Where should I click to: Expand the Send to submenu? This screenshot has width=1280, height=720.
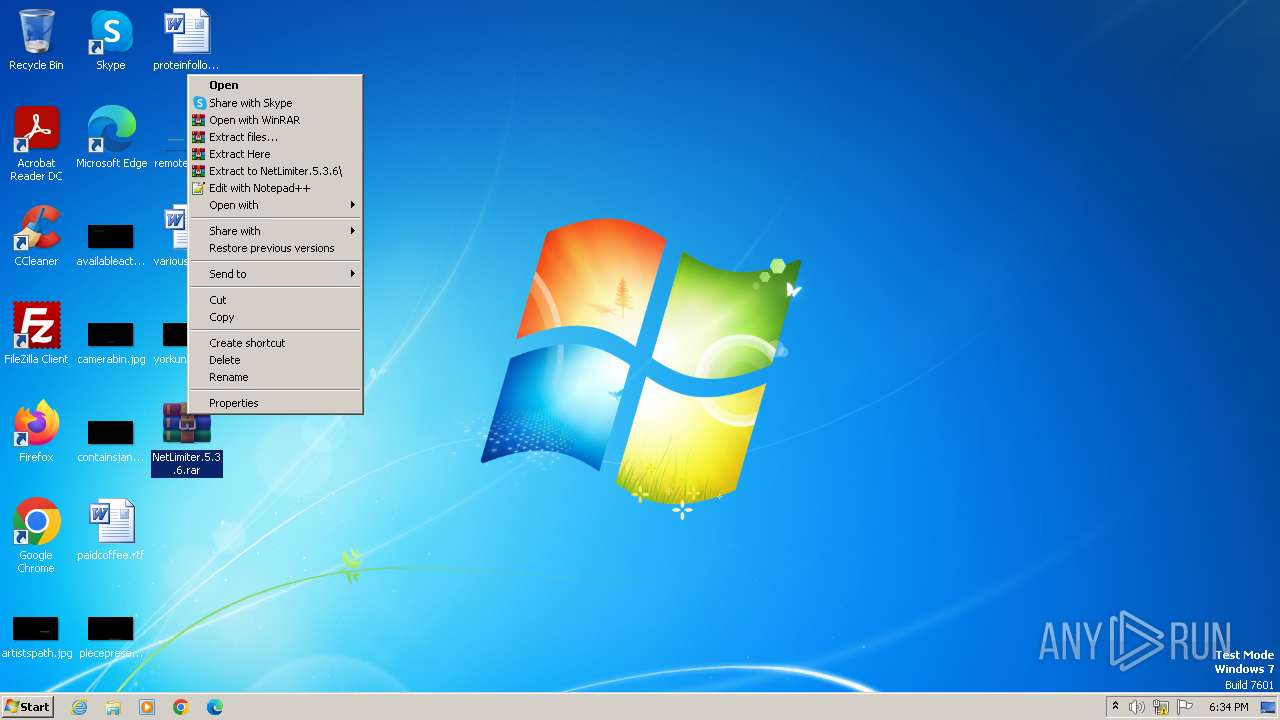click(x=275, y=274)
